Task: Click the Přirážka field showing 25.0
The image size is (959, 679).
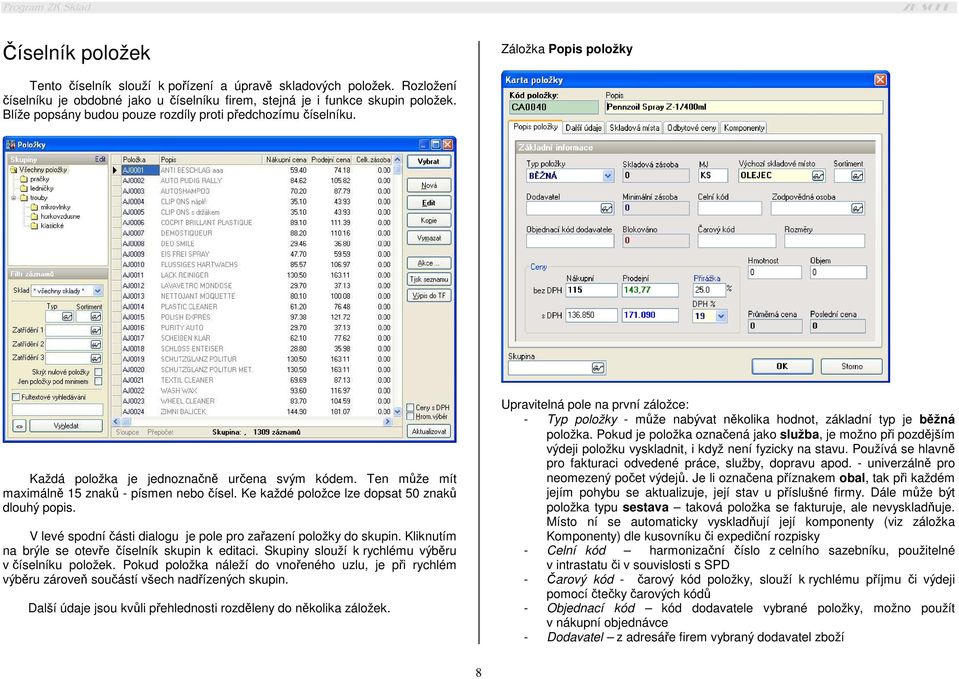Action: (x=708, y=291)
